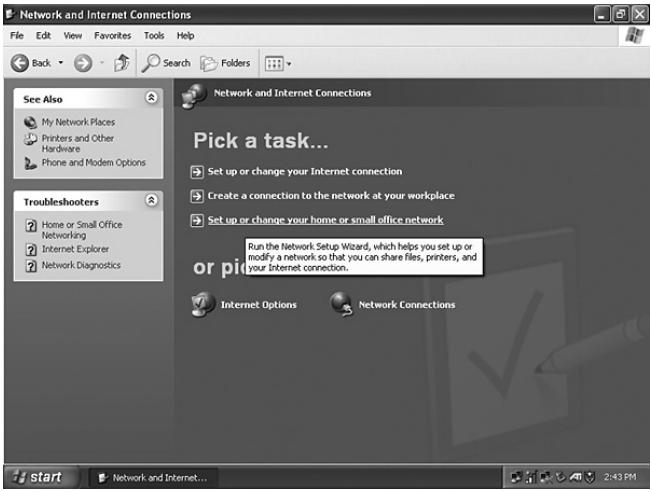
Task: Open the Internet Options label
Action: [x=259, y=305]
